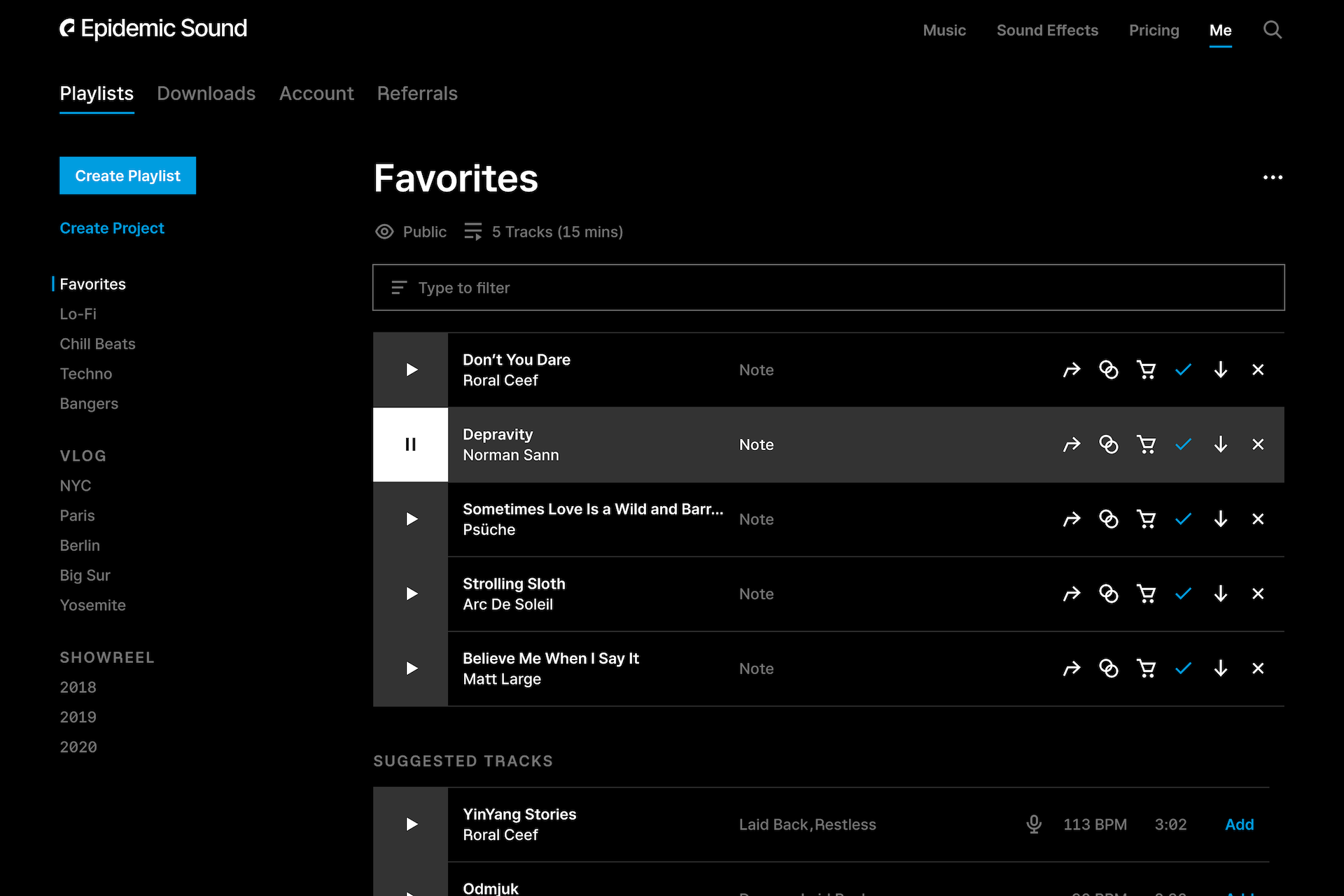Click the tracks list icon beside 5 Tracks

[x=473, y=232]
